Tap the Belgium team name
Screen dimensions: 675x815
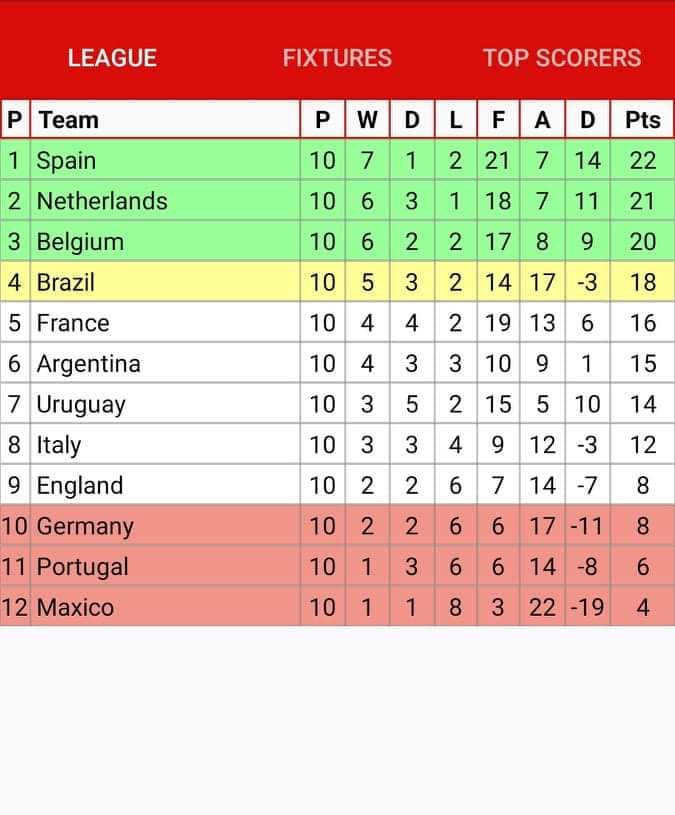[x=81, y=242]
